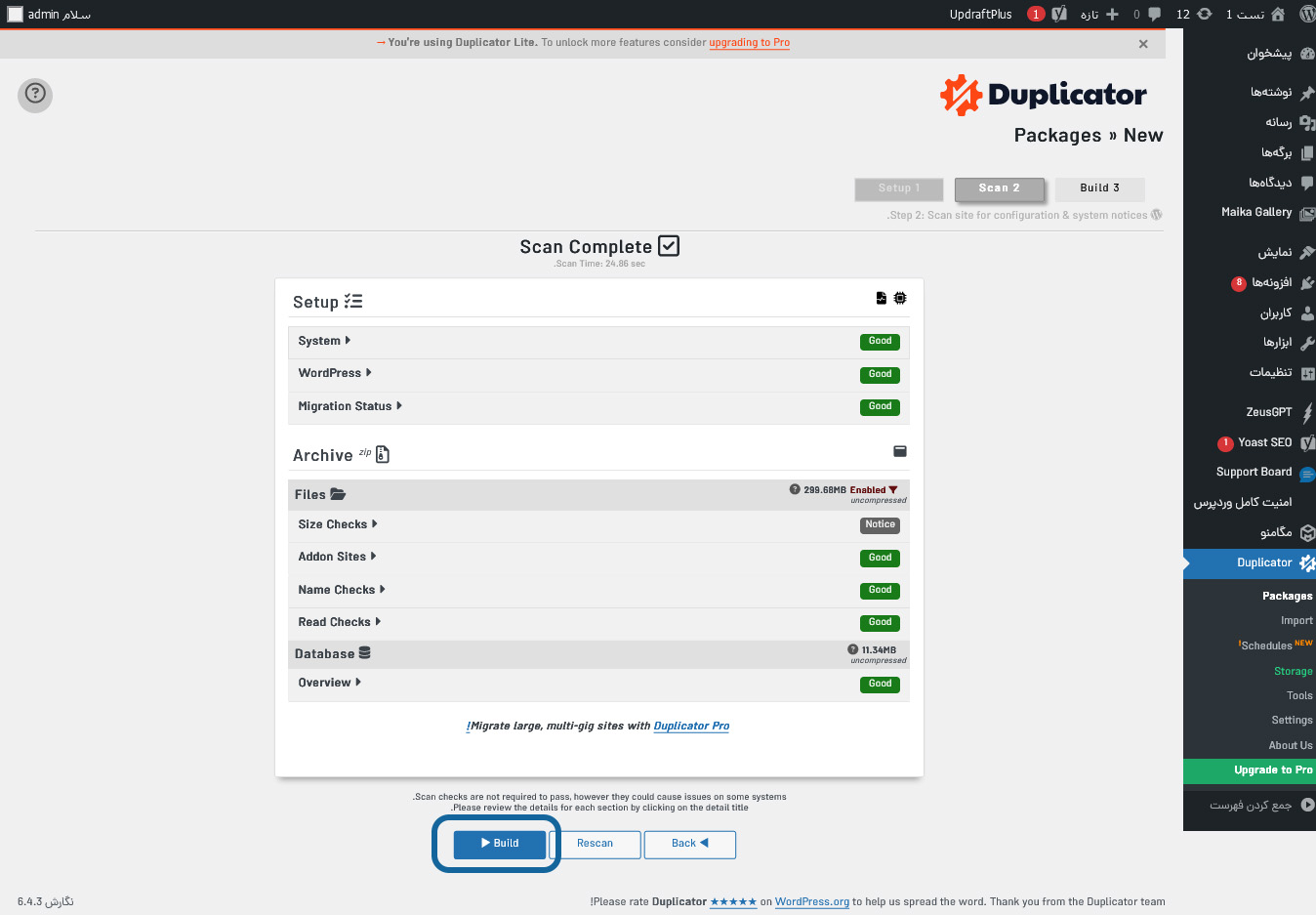Click the plus new content icon
Screen dimensions: 1316x915
click(x=1112, y=14)
